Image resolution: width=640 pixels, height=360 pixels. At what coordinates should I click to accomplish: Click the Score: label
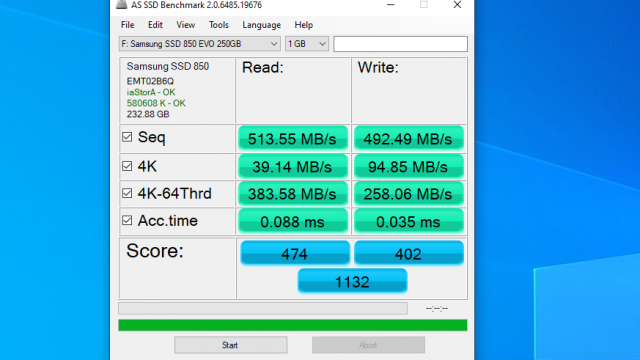pyautogui.click(x=155, y=251)
